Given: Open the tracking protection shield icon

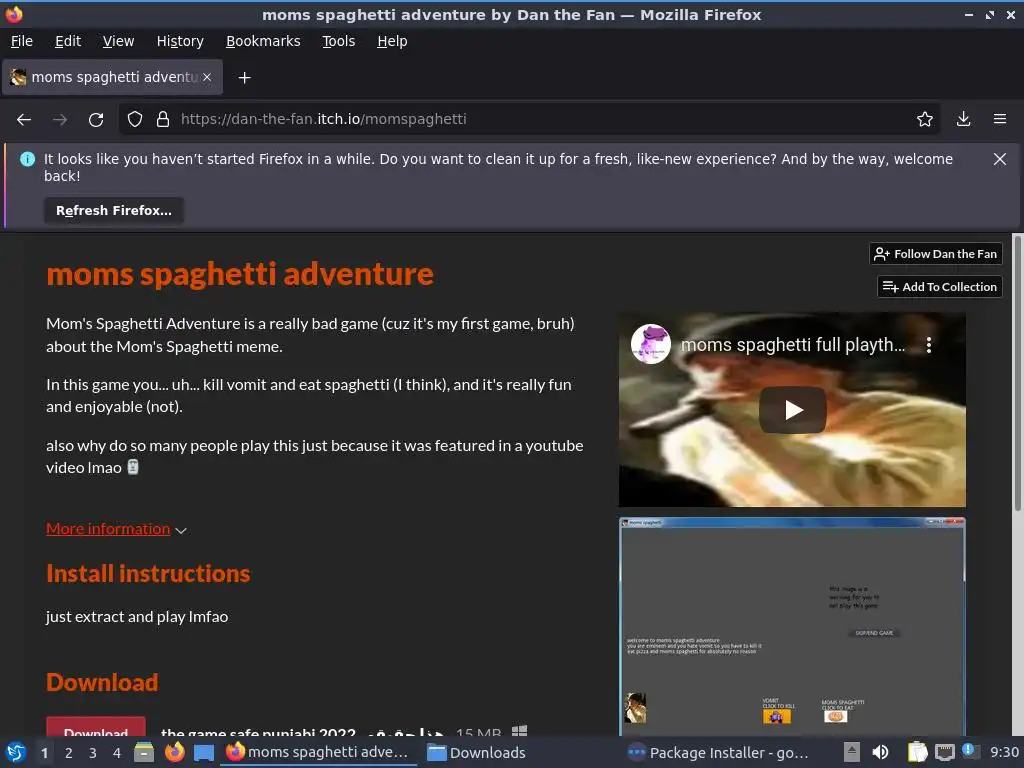Looking at the screenshot, I should [x=135, y=120].
